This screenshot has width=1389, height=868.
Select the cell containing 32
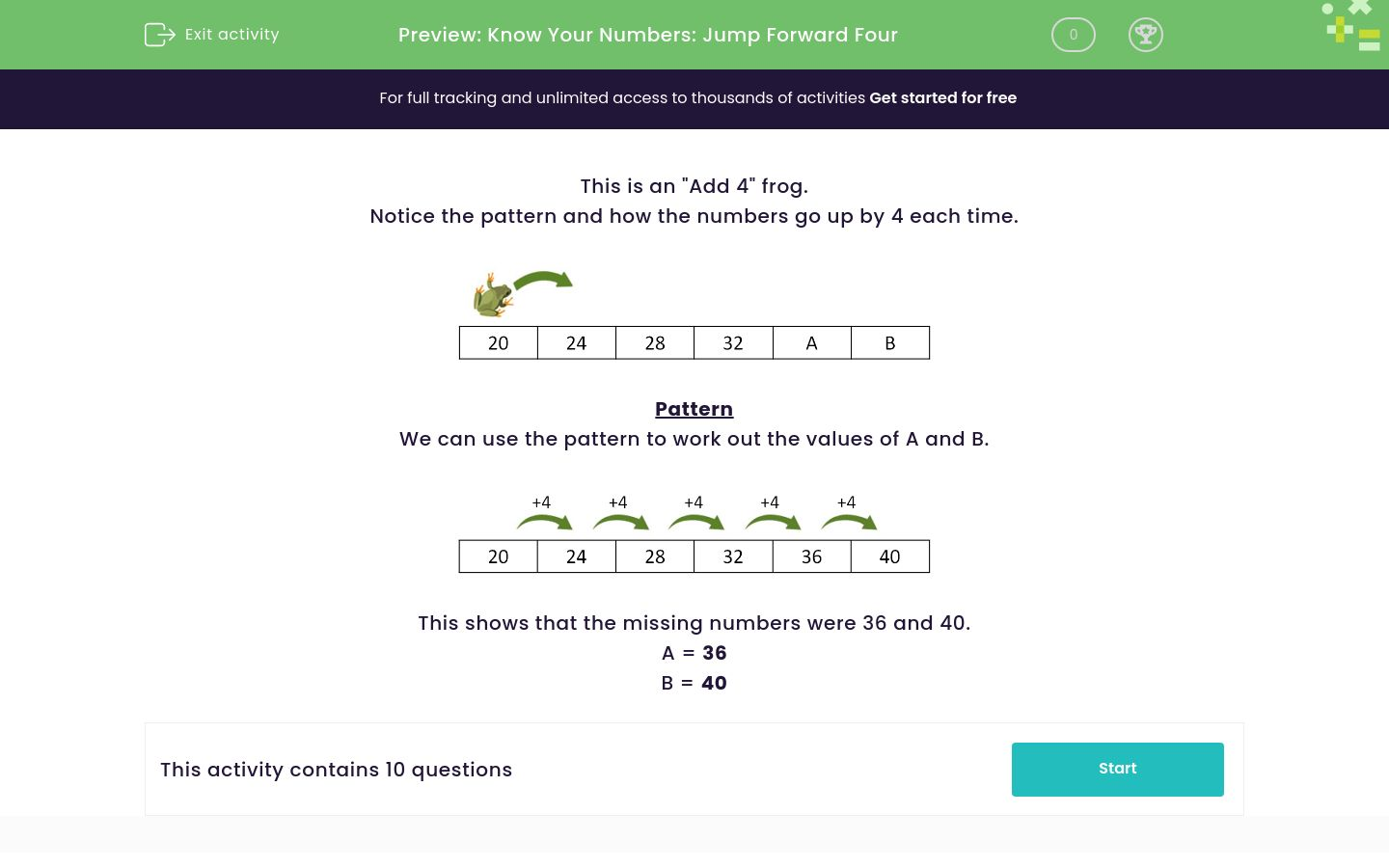(733, 342)
